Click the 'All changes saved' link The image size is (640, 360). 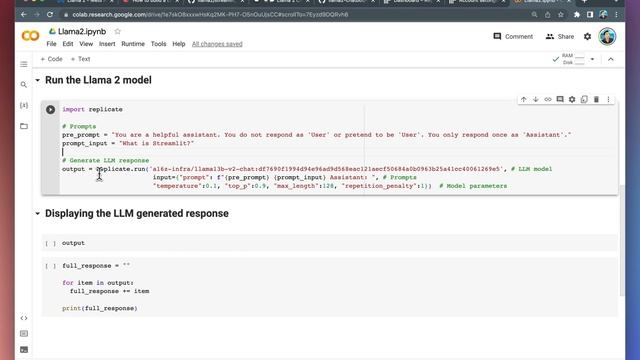[217, 44]
